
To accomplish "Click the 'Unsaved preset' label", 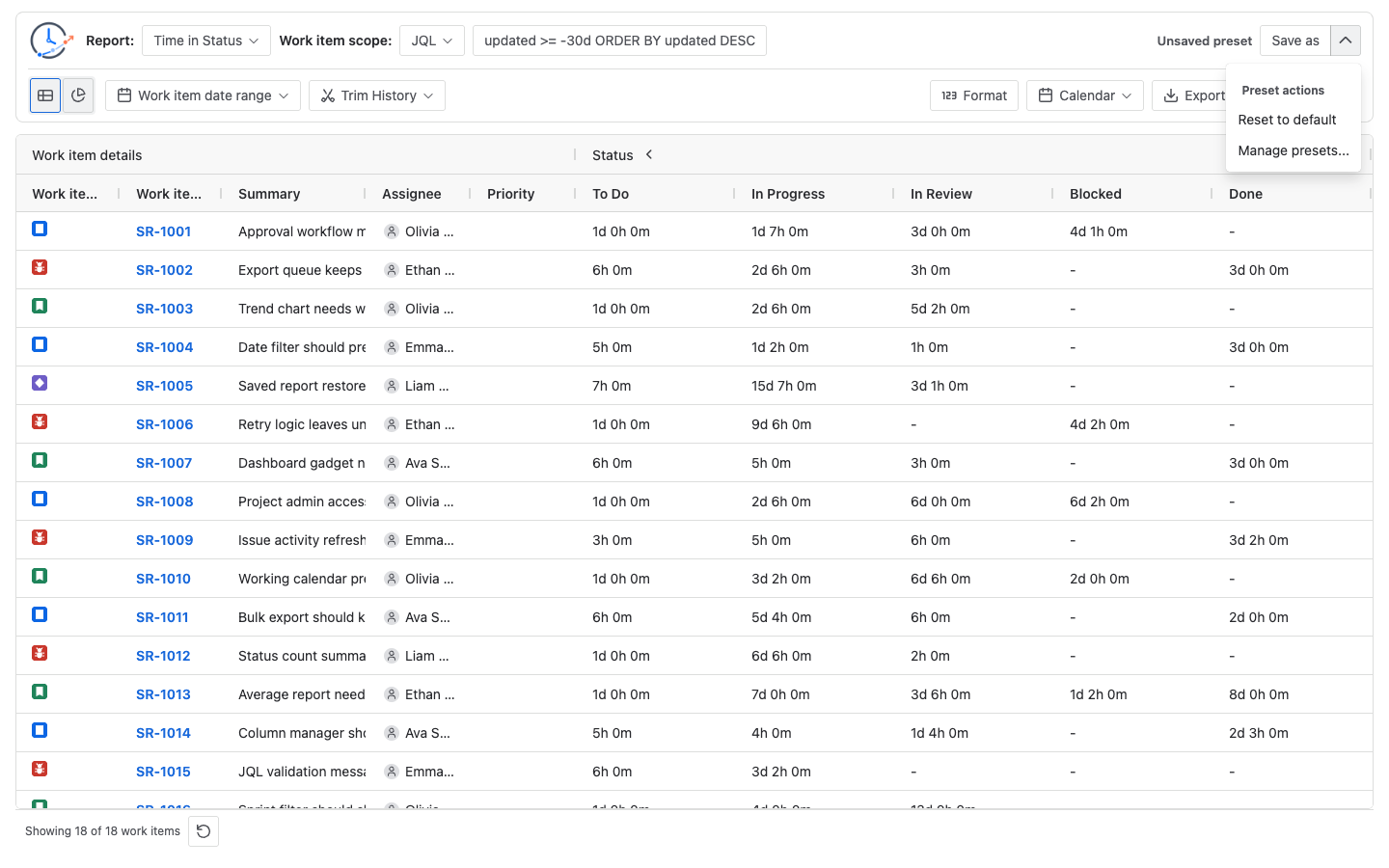I will click(1205, 41).
